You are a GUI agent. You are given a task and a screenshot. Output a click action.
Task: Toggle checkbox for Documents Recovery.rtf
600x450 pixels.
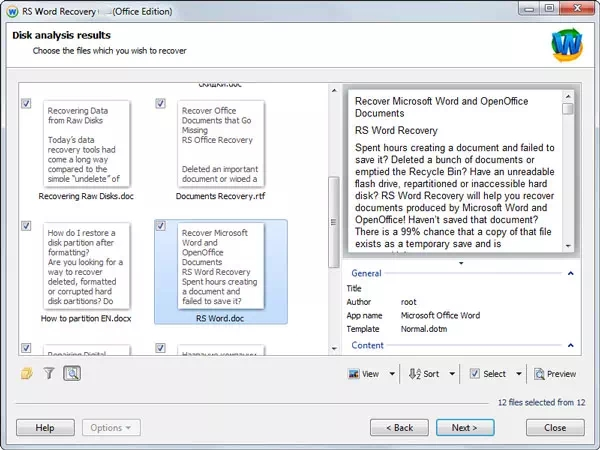click(x=161, y=103)
